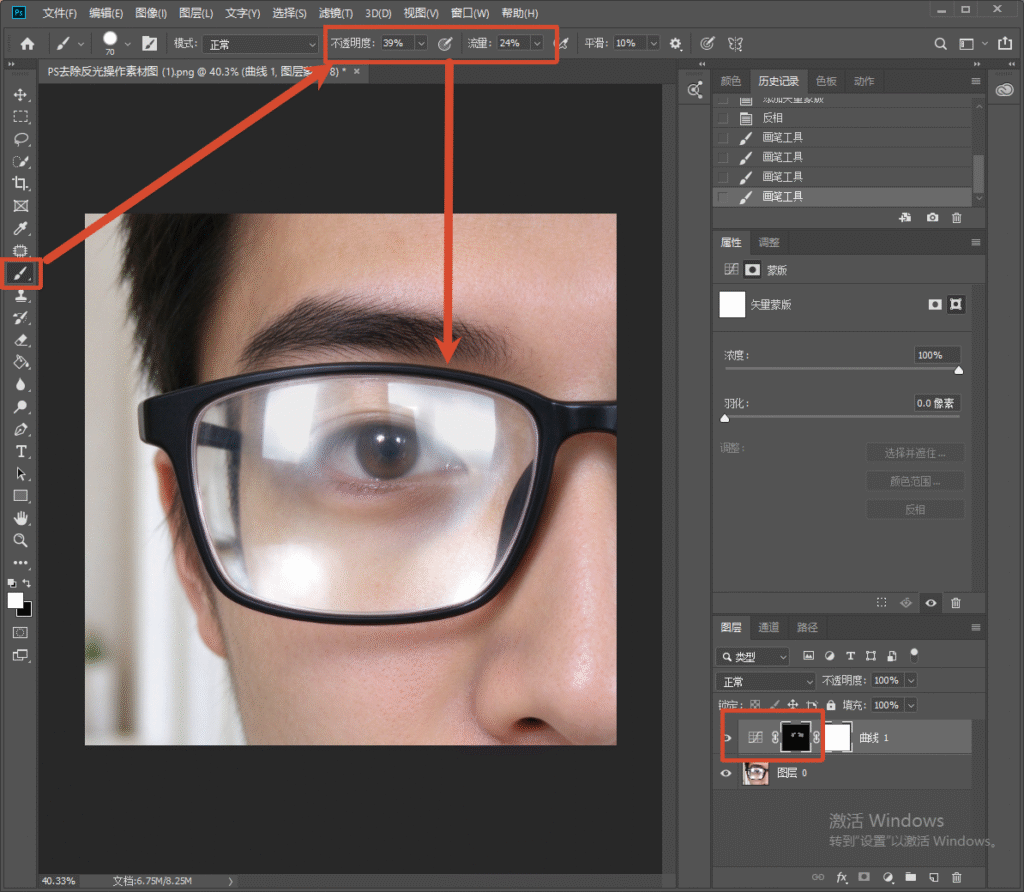Image resolution: width=1024 pixels, height=892 pixels.
Task: Expand the brush 不透明度 dropdown arrow
Action: point(421,44)
